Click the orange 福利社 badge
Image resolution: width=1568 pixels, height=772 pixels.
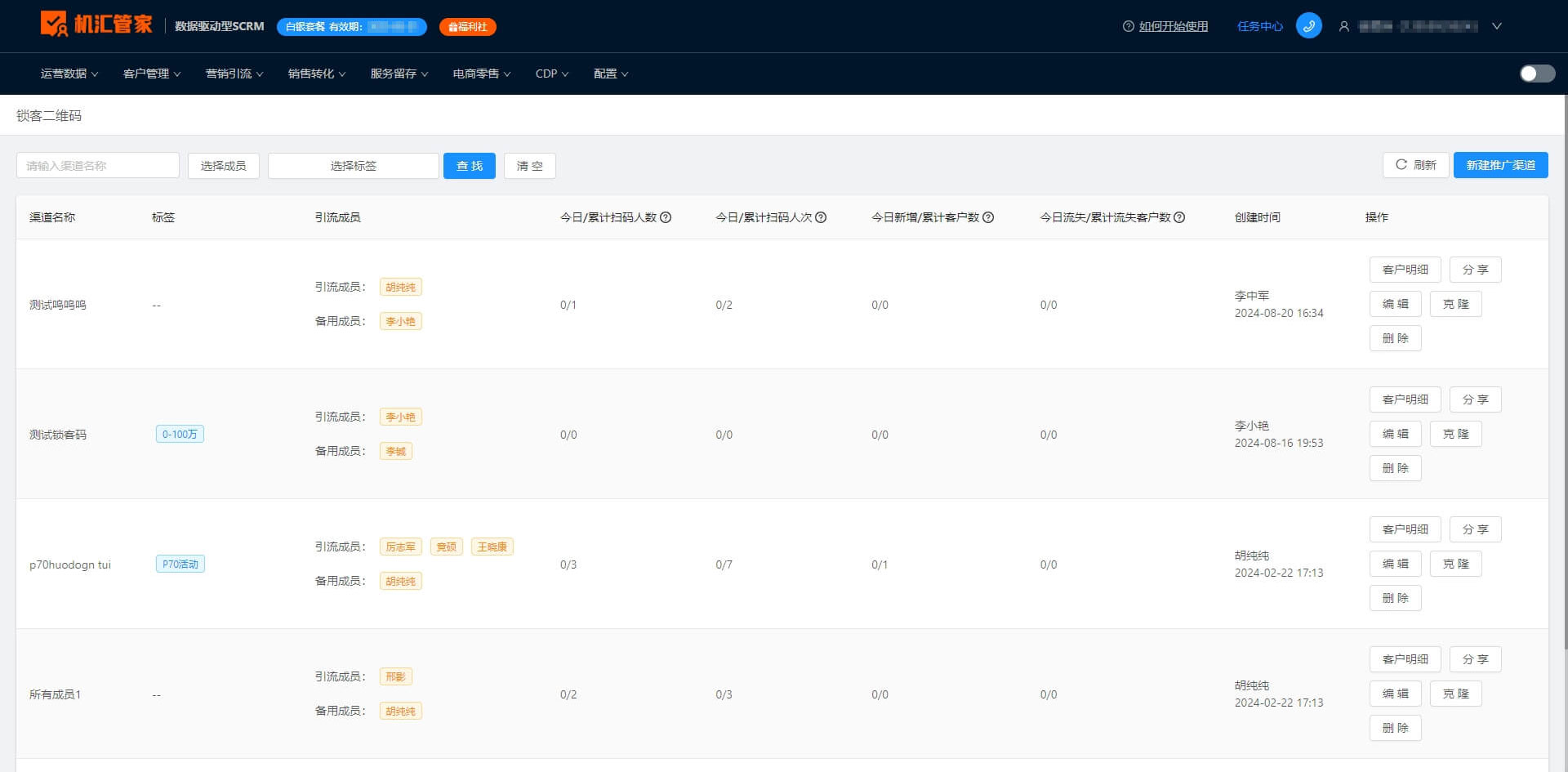(x=468, y=27)
